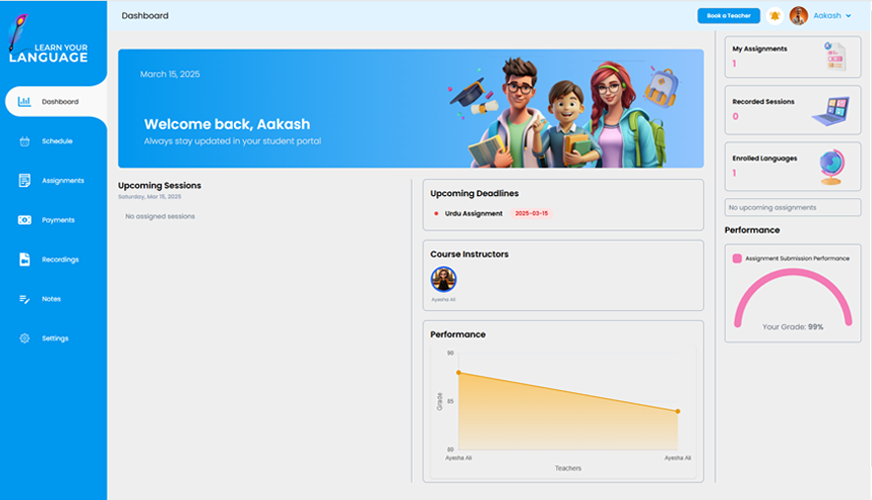Click the user profile avatar in header
Image resolution: width=872 pixels, height=500 pixels.
(x=798, y=16)
